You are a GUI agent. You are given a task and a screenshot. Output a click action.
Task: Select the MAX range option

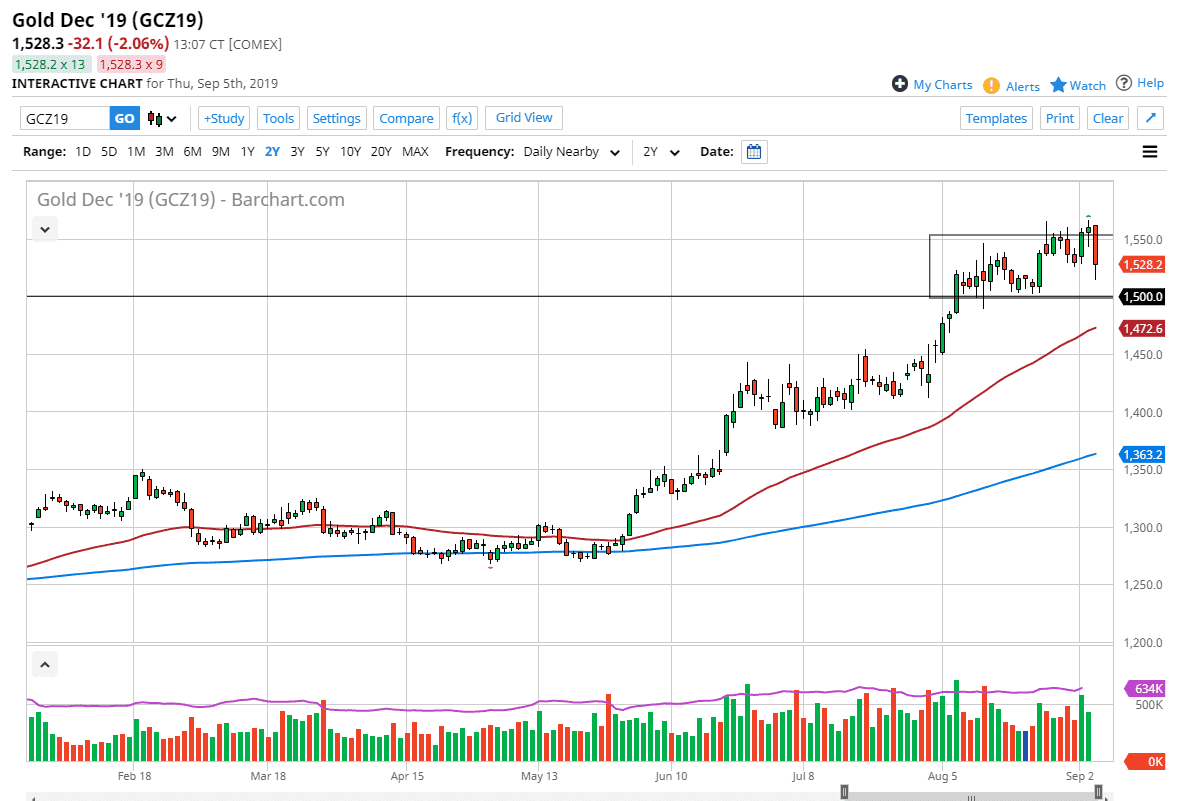(415, 152)
